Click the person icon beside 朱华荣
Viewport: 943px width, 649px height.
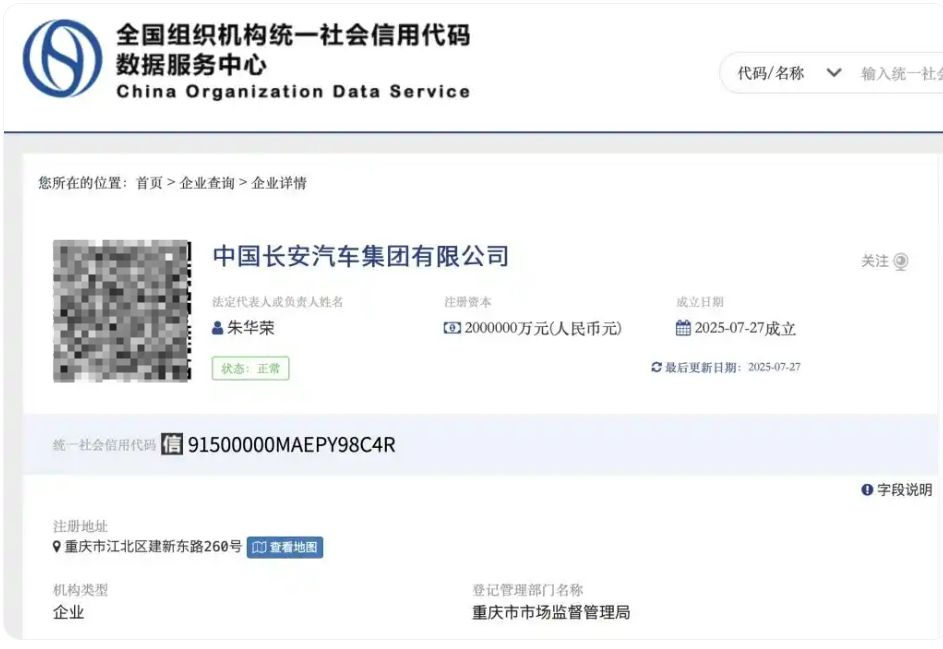click(x=218, y=328)
